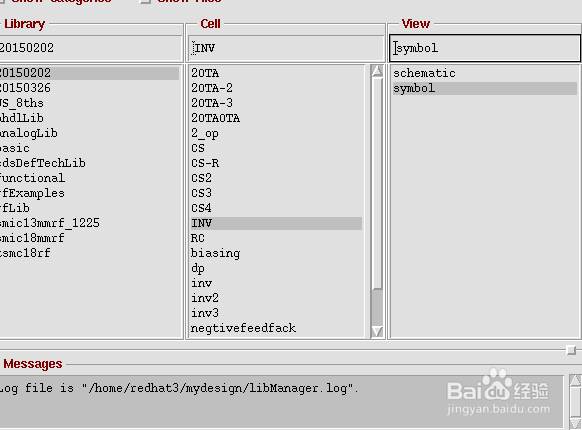This screenshot has height=430, width=582.
Task: Select cell CS4
Action: point(202,208)
